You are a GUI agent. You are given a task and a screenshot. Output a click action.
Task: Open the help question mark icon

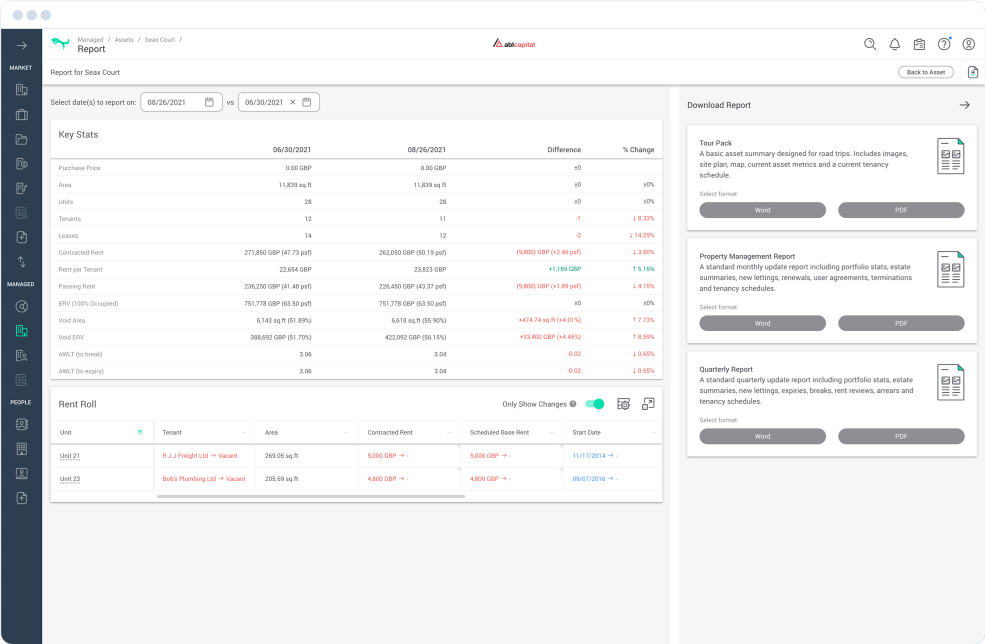pyautogui.click(x=944, y=44)
